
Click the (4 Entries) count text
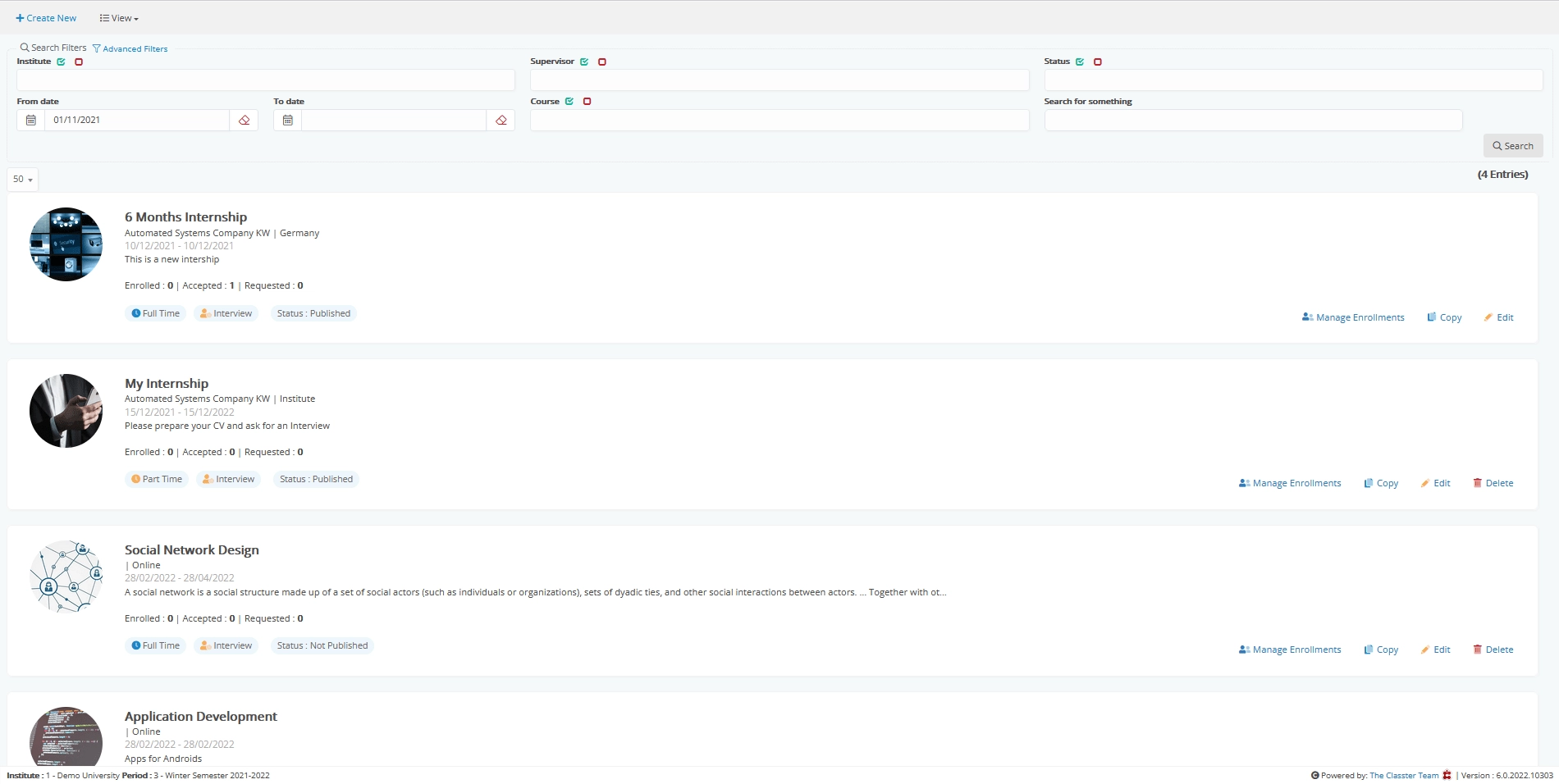pos(1502,175)
